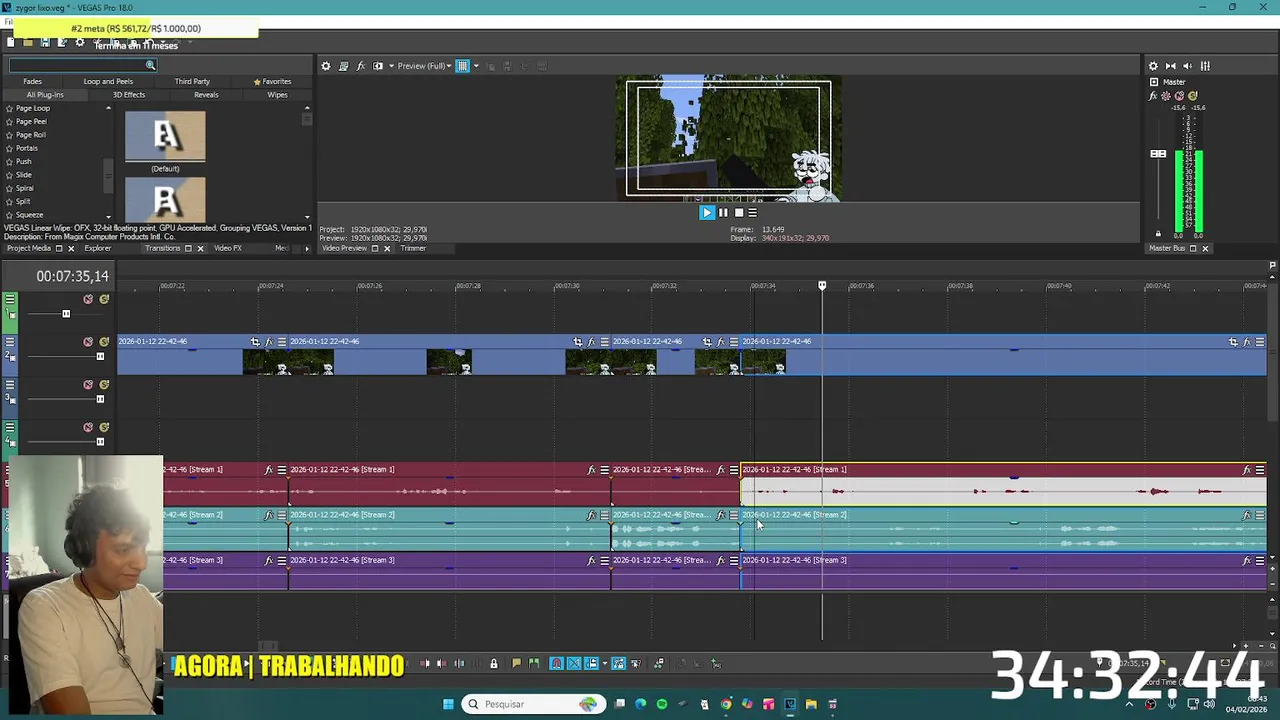Open a project with the folder icon

[x=28, y=43]
